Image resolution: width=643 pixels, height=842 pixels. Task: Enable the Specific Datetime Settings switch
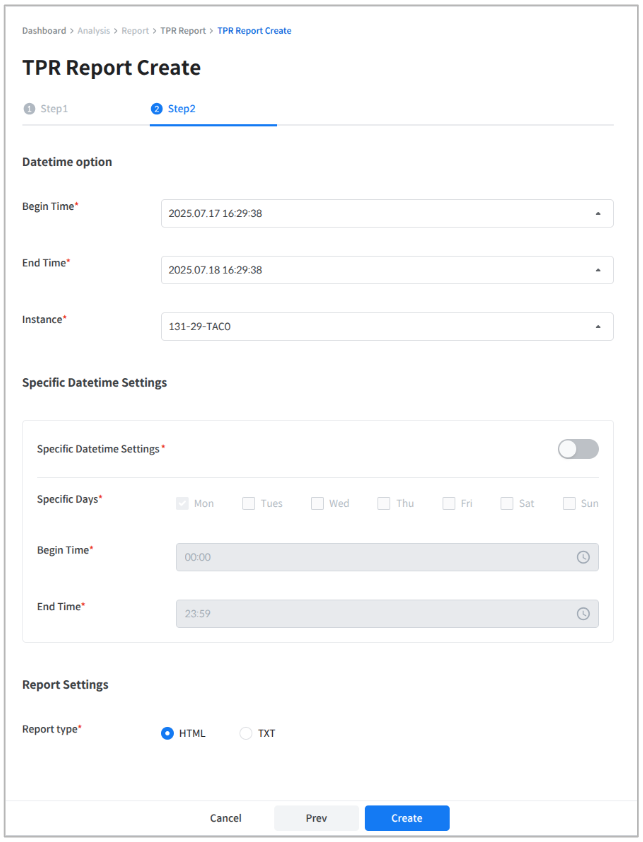click(x=578, y=449)
